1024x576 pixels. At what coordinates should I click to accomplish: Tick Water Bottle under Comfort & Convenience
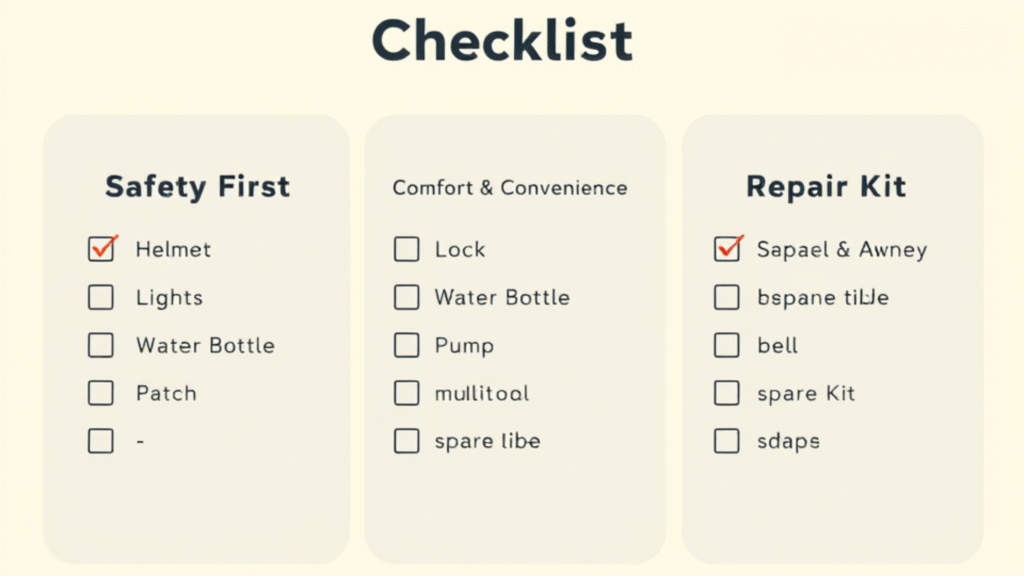click(406, 297)
